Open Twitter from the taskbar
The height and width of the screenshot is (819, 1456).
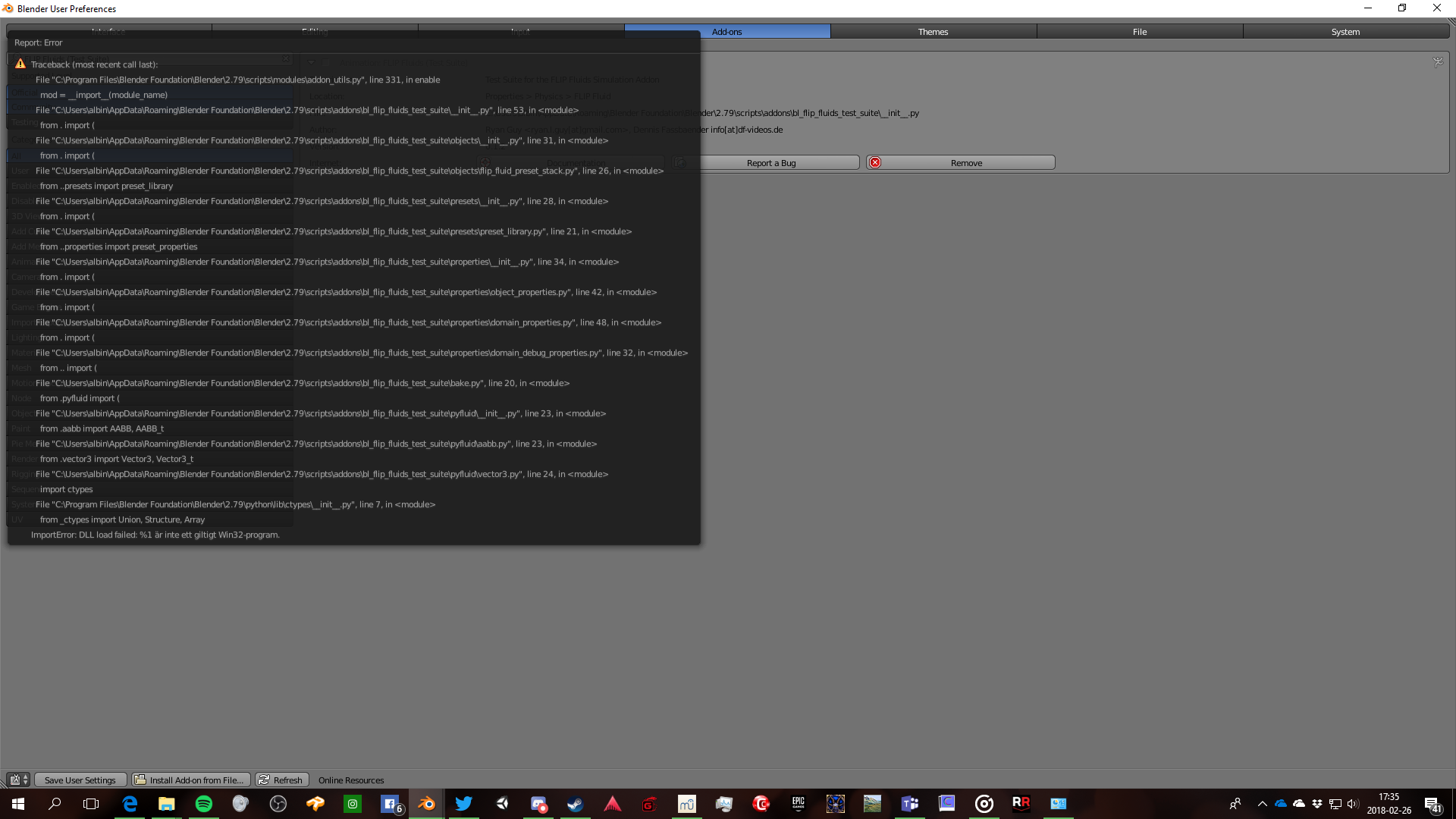(x=463, y=804)
